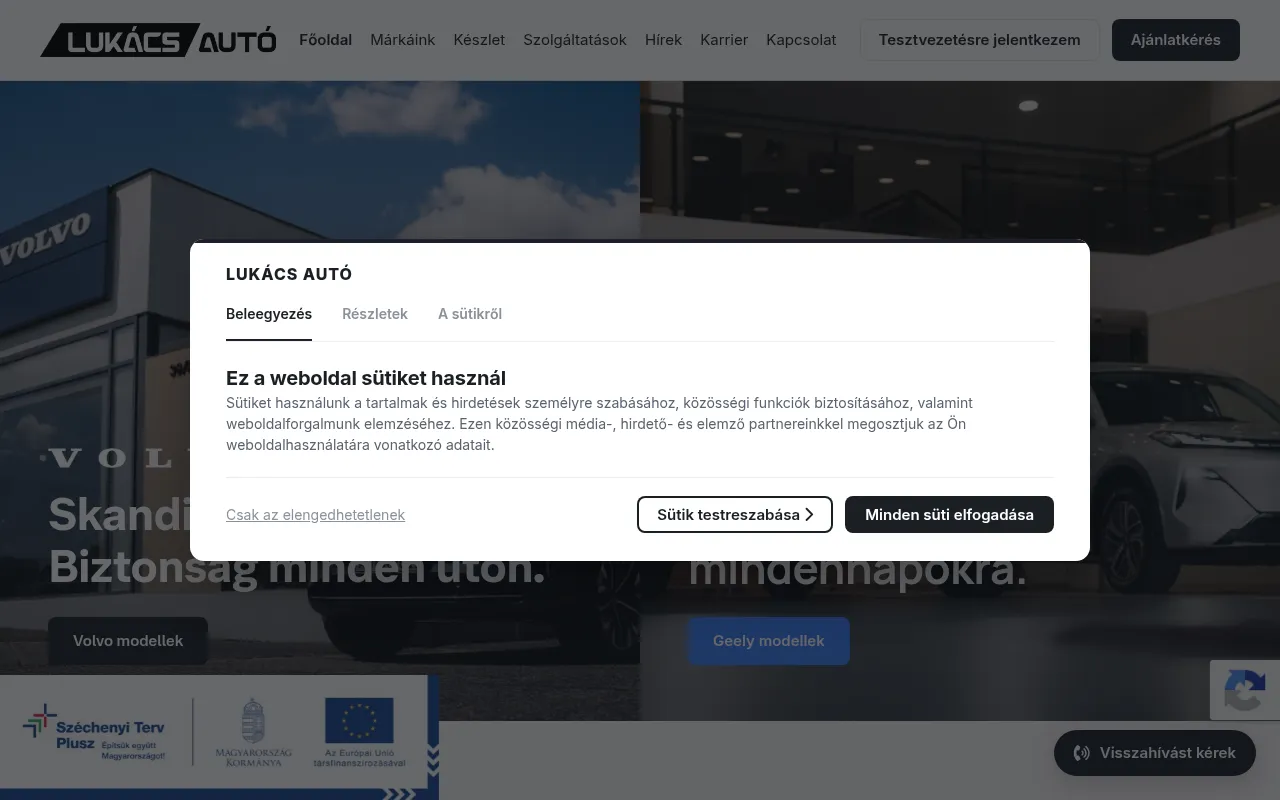Click the chevron on Sütik testreszabása

pyautogui.click(x=809, y=515)
